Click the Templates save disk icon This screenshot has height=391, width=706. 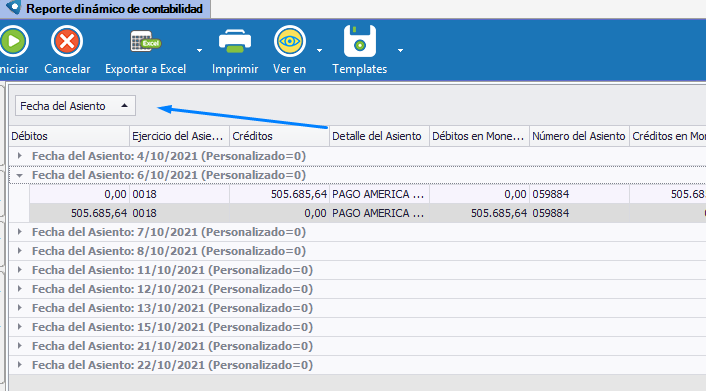point(359,41)
